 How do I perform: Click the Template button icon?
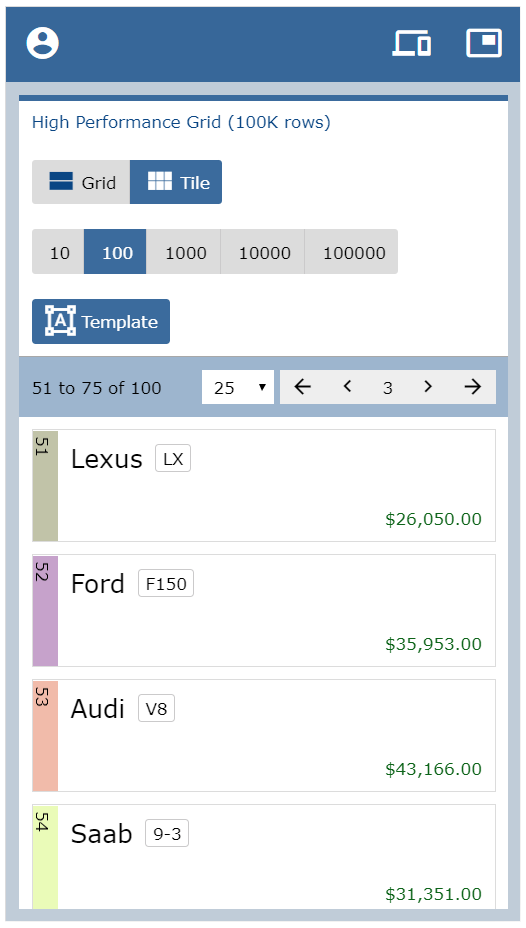60,321
